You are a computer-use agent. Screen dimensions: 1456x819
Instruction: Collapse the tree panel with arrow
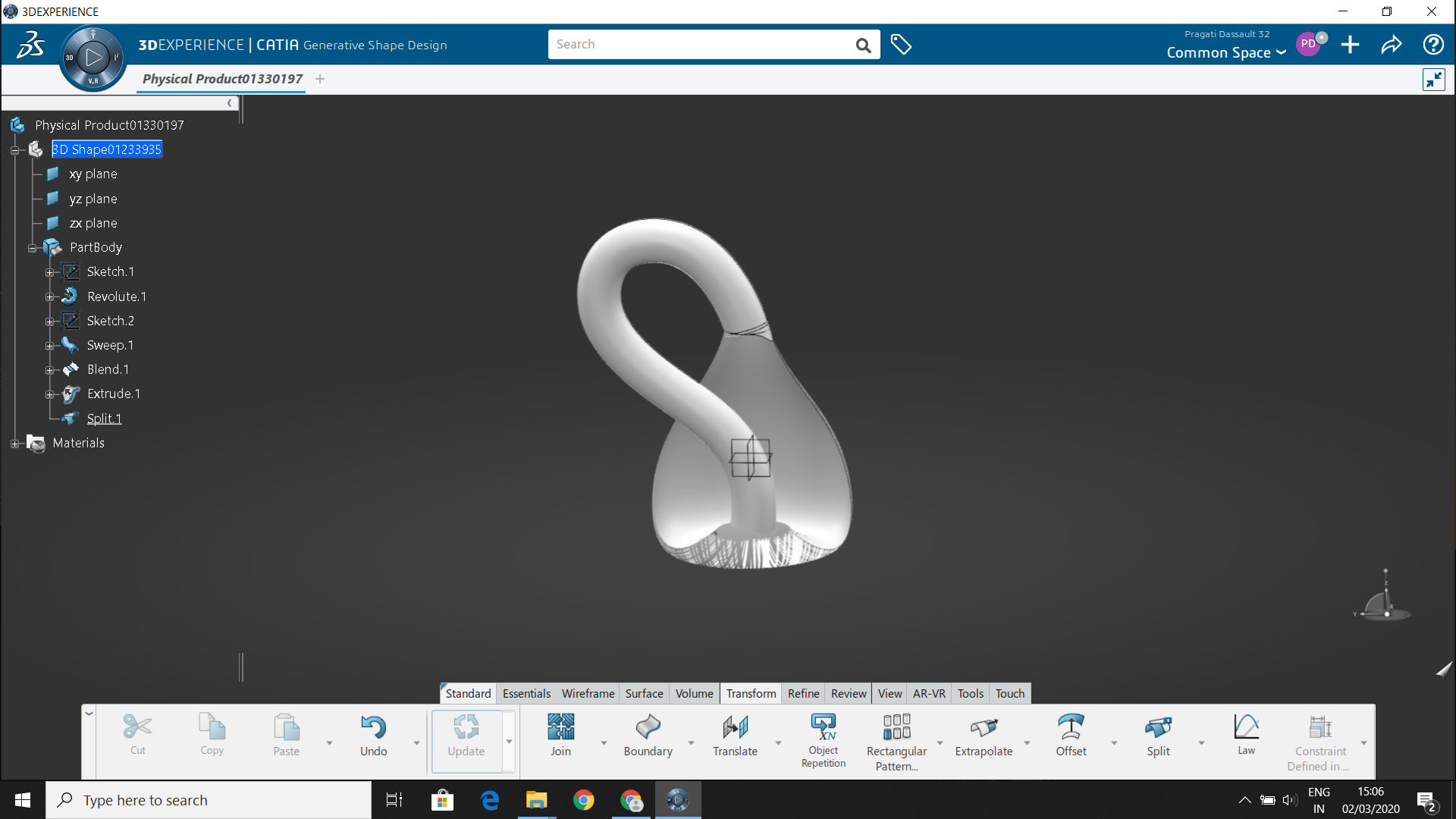pyautogui.click(x=229, y=103)
